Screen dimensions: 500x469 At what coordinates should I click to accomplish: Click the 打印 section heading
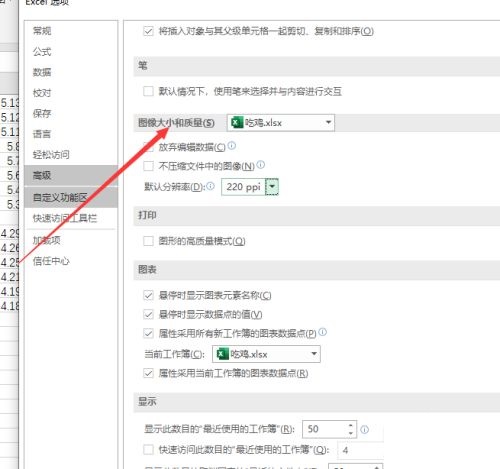coord(147,215)
